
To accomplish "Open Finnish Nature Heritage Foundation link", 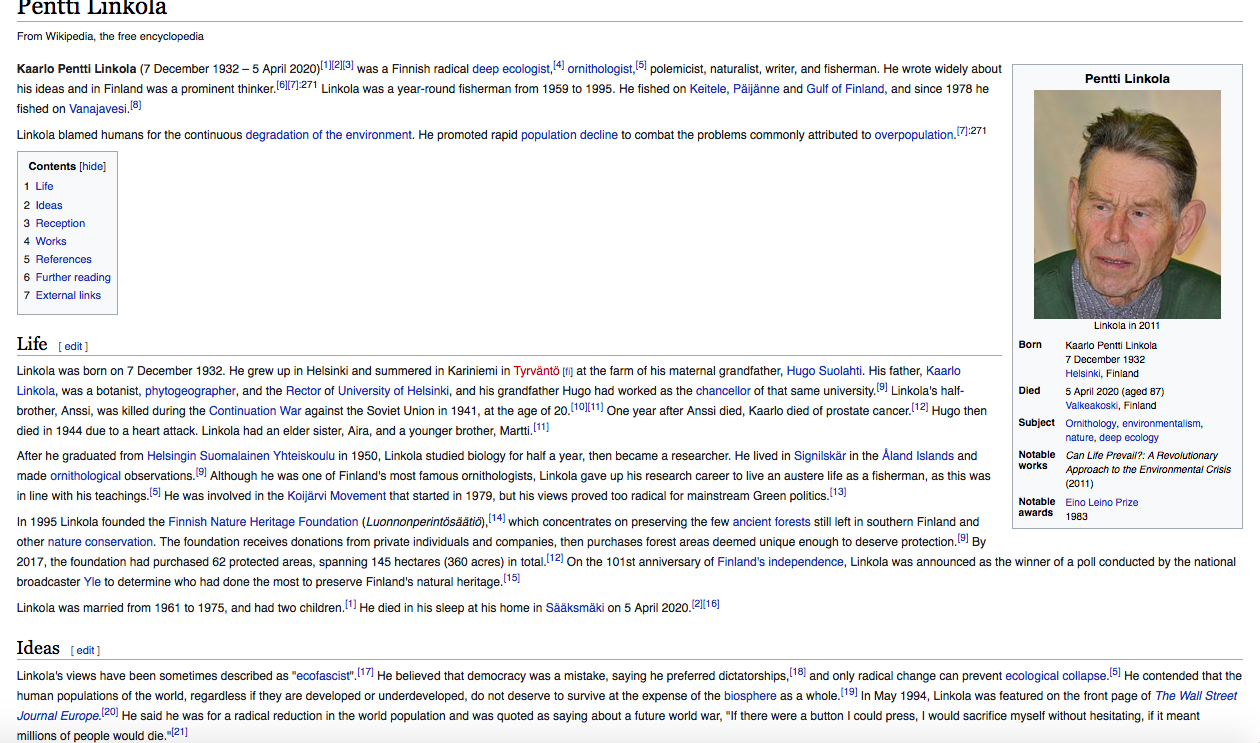I will coord(263,522).
